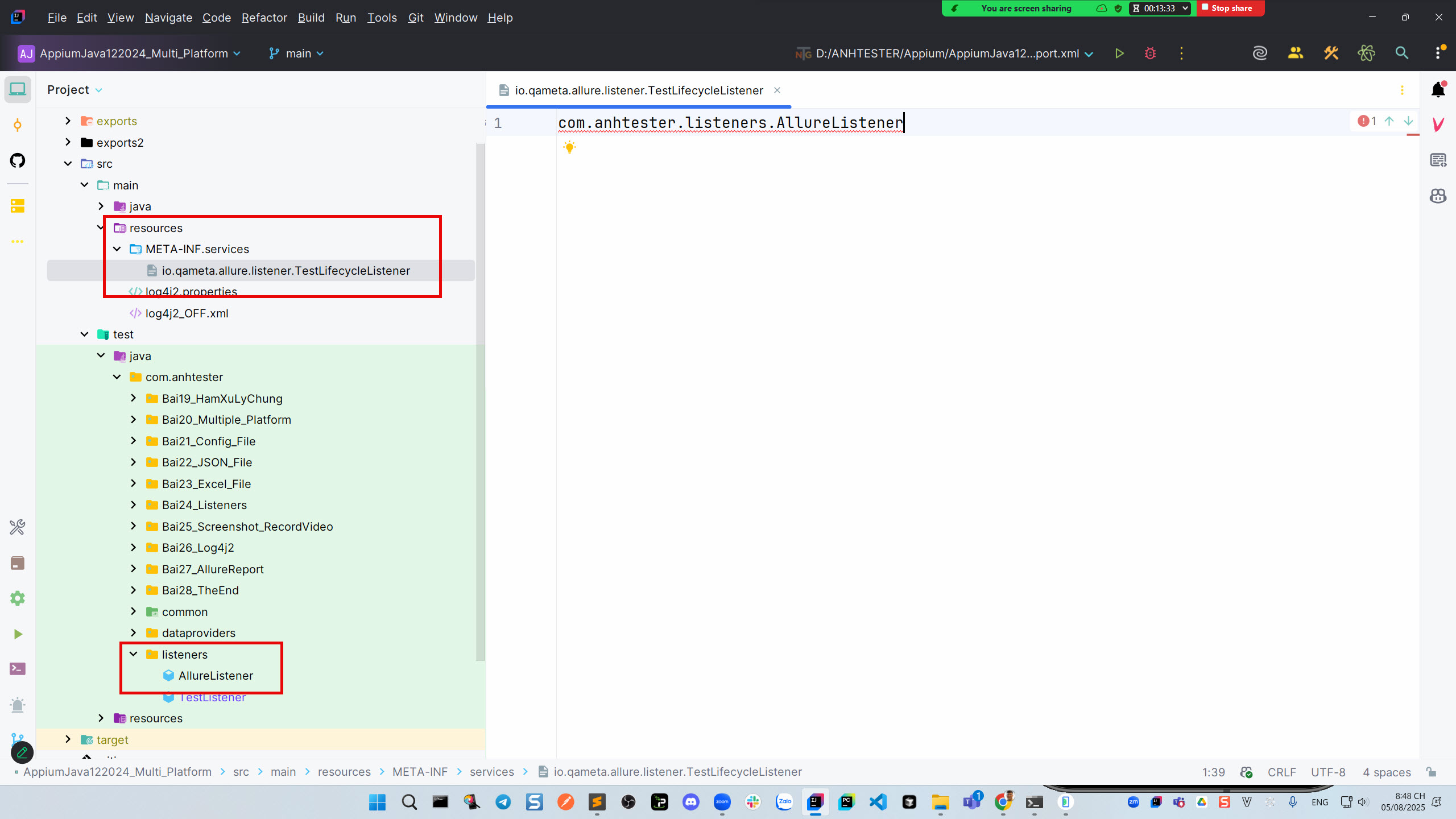Open the main branch dropdown
Screen dimensions: 1456x819
click(297, 53)
